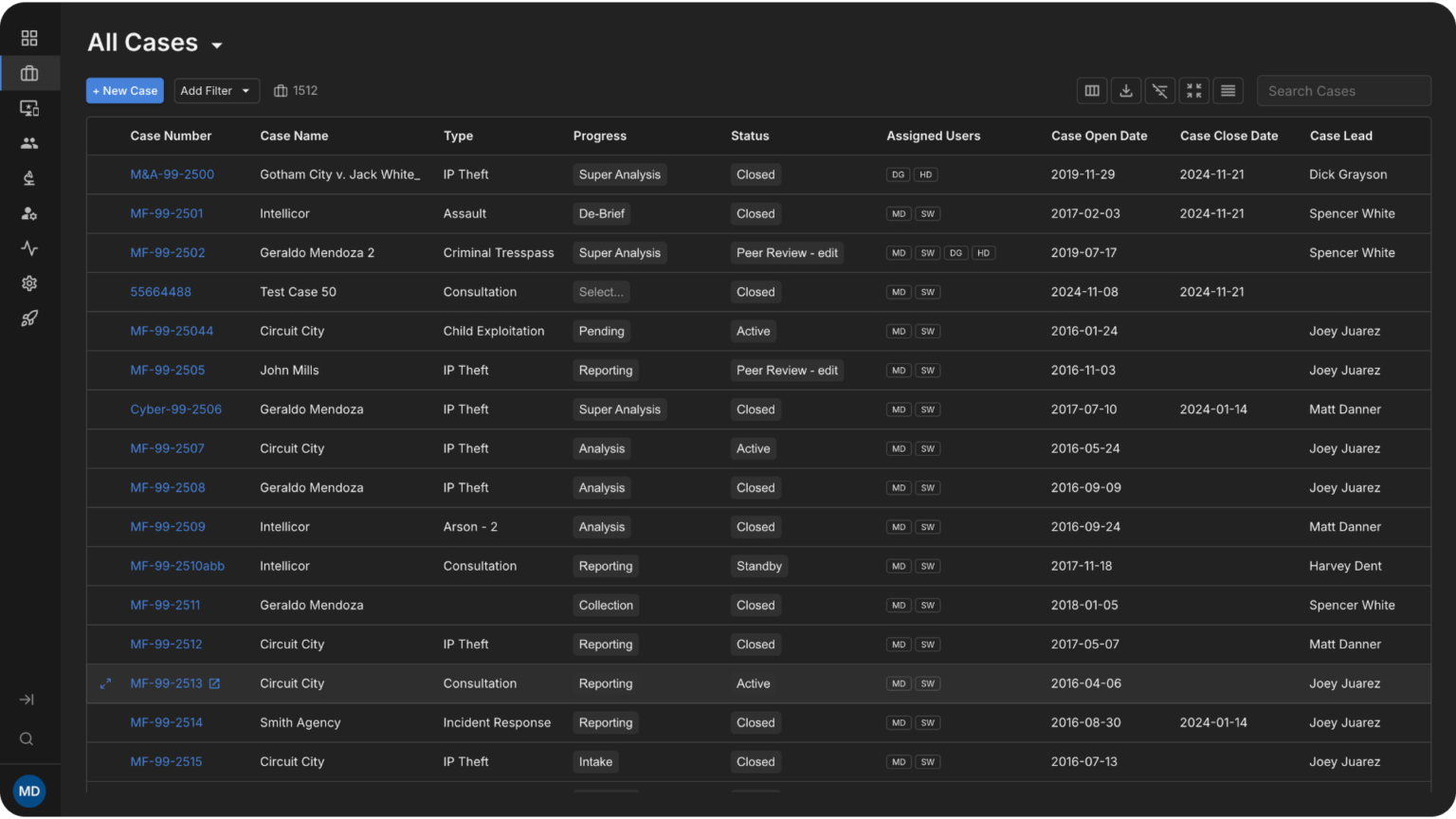
Task: Launch the rocket icon in sidebar
Action: [29, 318]
